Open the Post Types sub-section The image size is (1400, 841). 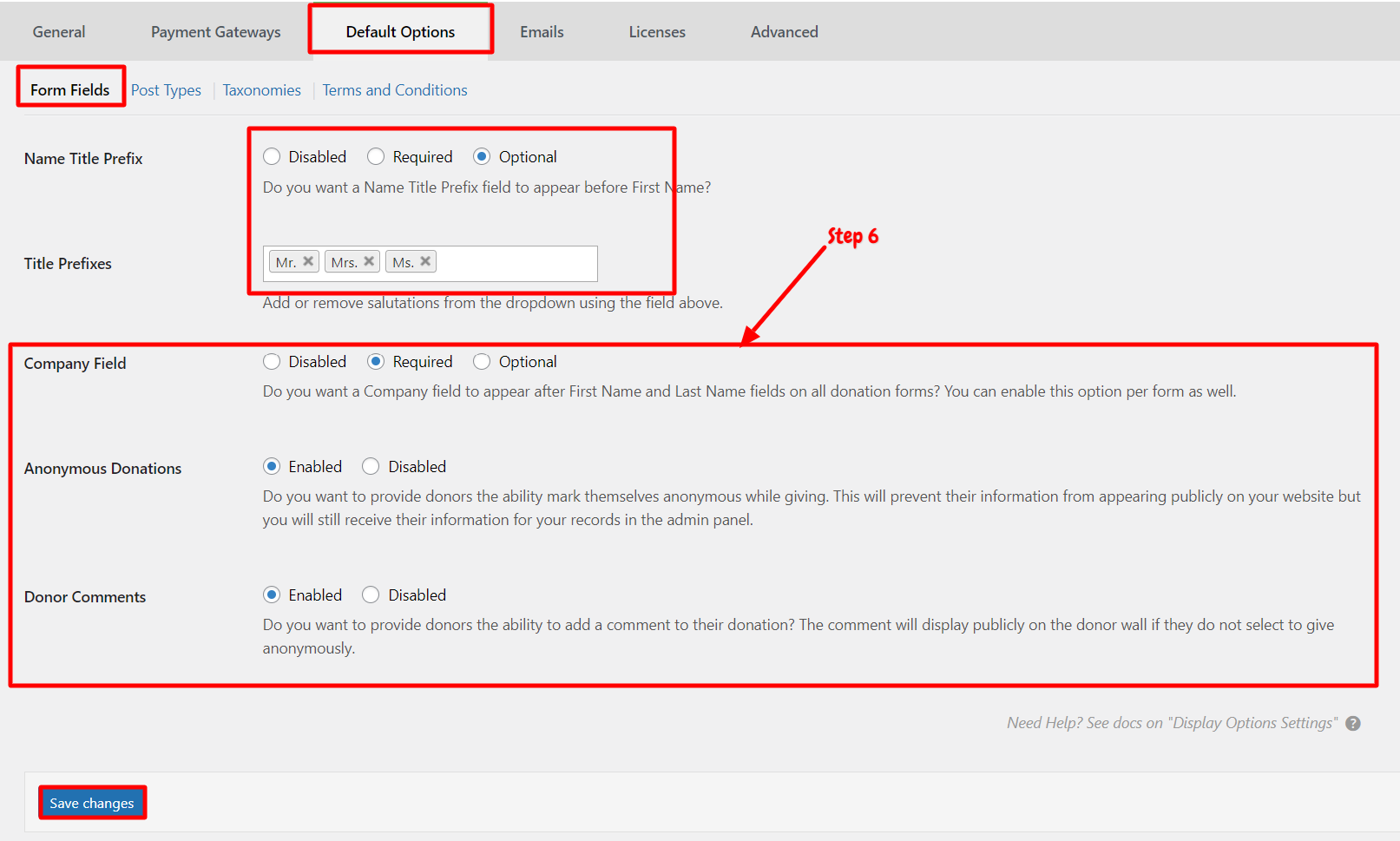[x=166, y=90]
